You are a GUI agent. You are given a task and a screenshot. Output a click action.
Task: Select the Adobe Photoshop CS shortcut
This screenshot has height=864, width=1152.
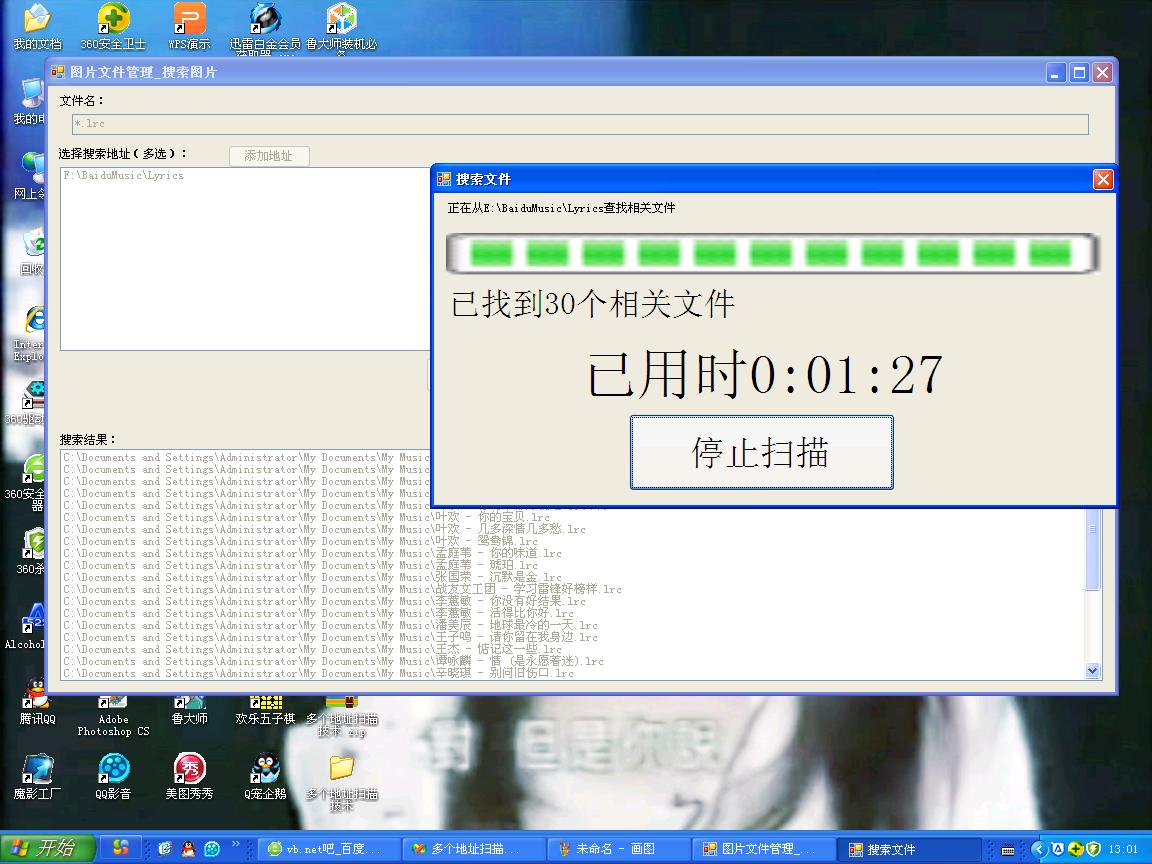(x=113, y=716)
